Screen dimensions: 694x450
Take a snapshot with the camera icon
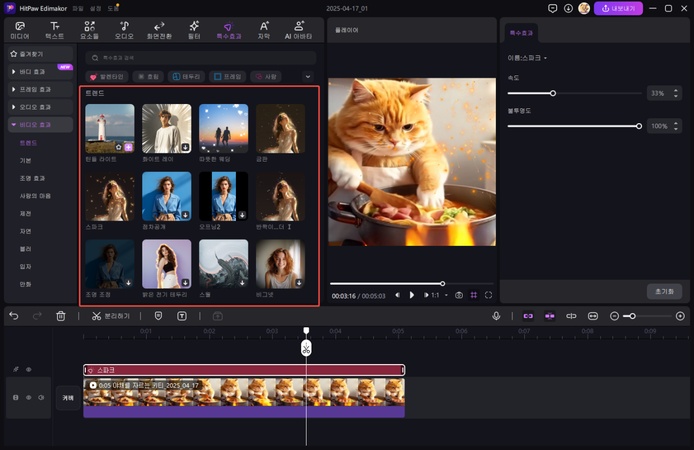coord(459,295)
